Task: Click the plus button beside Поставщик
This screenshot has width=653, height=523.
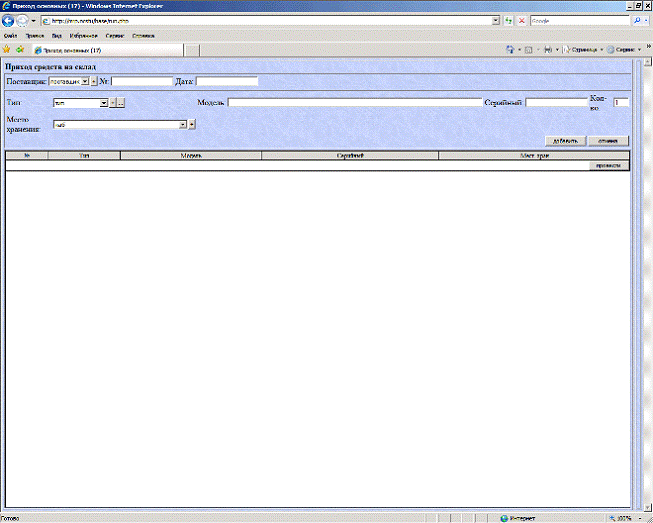Action: pos(94,81)
